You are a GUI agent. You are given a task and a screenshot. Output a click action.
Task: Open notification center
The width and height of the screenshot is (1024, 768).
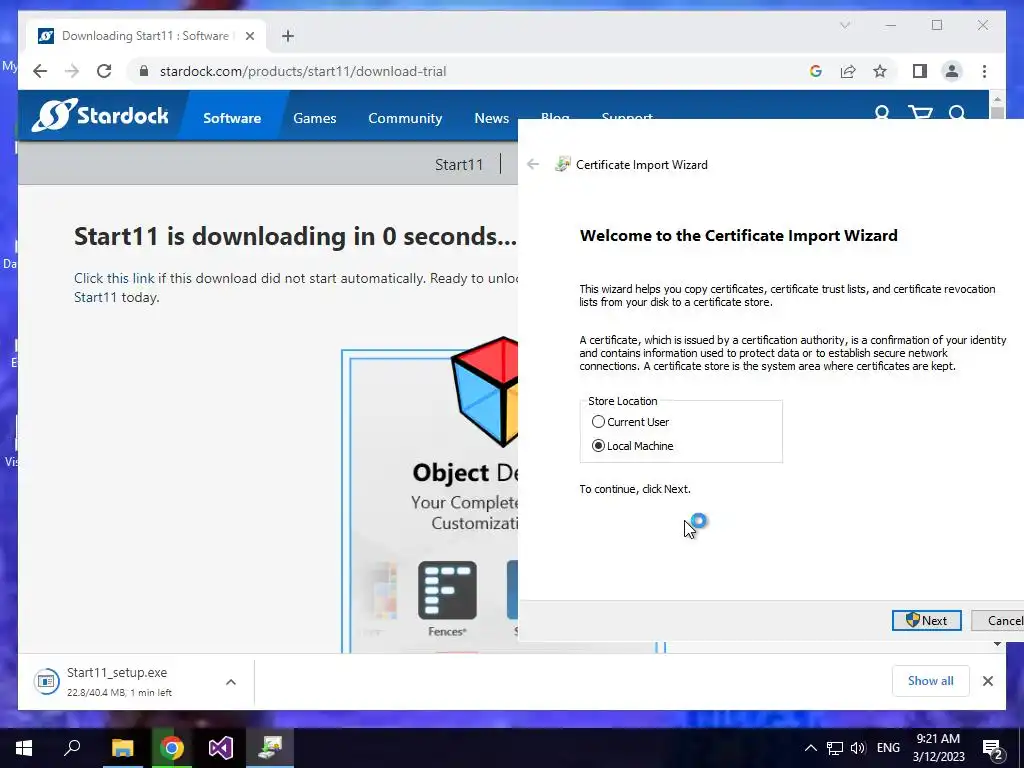coord(993,749)
